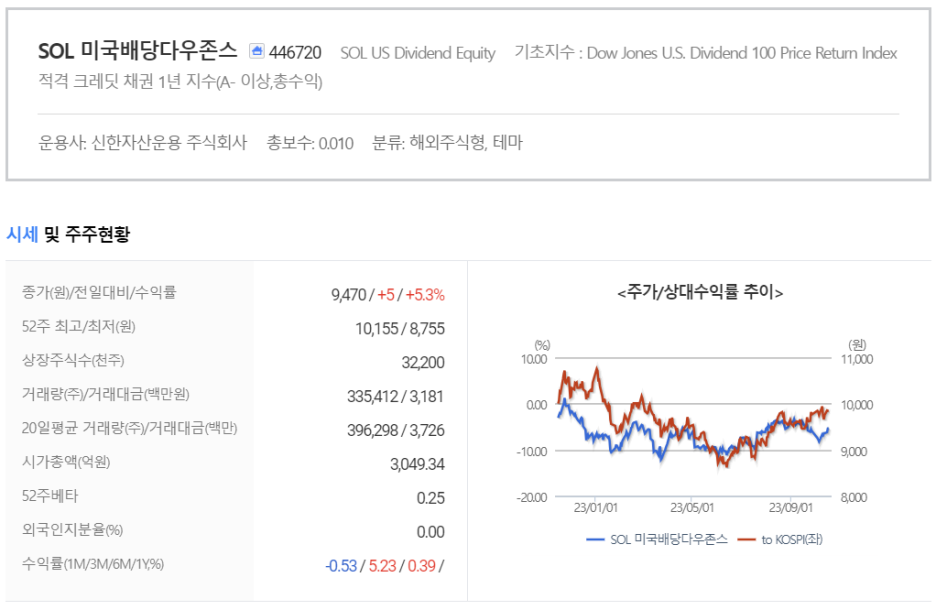Select the ETF title SOL 미국배당다우존스
This screenshot has width=936, height=610.
[x=138, y=51]
